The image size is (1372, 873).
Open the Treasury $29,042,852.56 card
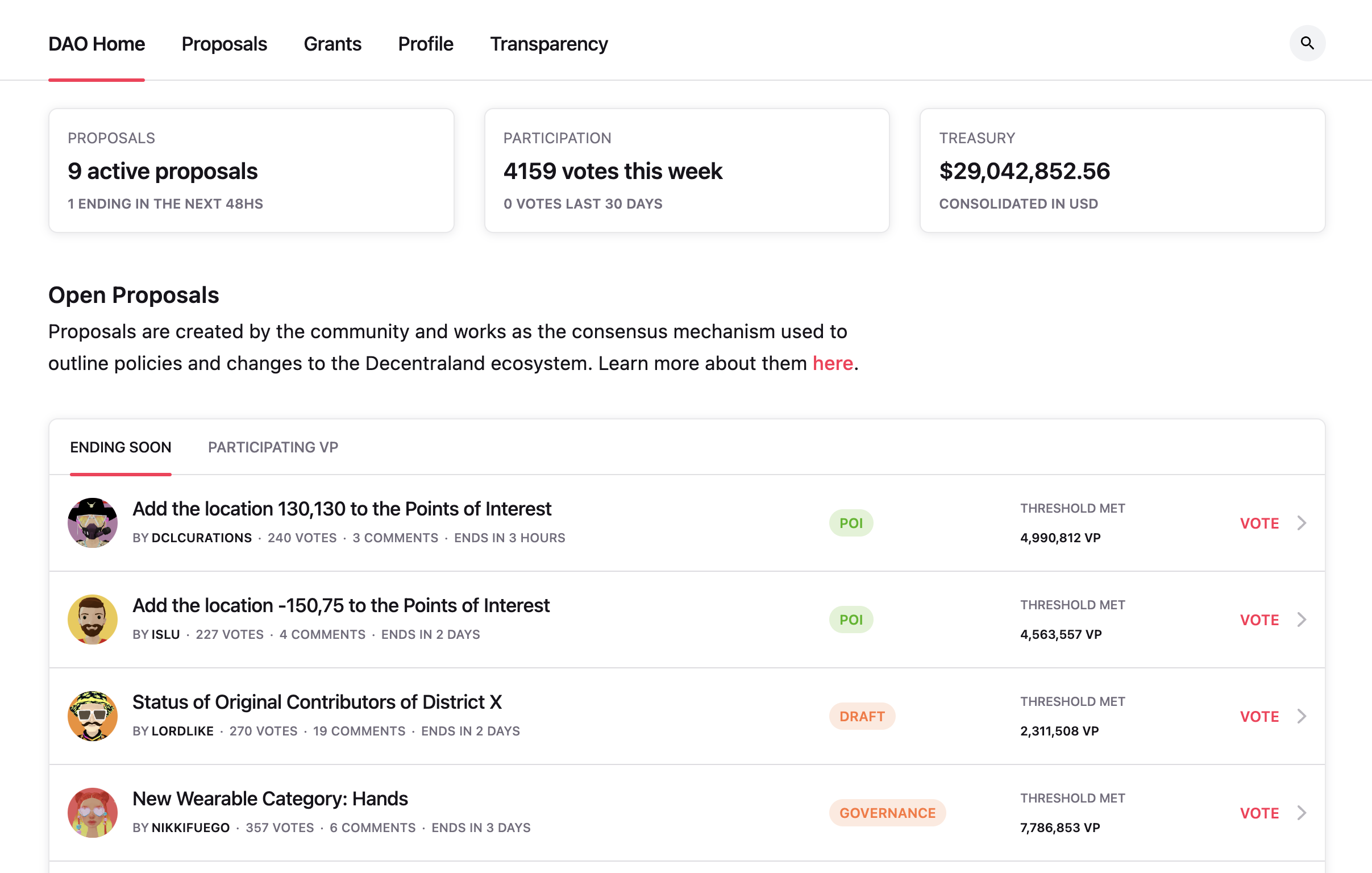point(1122,171)
